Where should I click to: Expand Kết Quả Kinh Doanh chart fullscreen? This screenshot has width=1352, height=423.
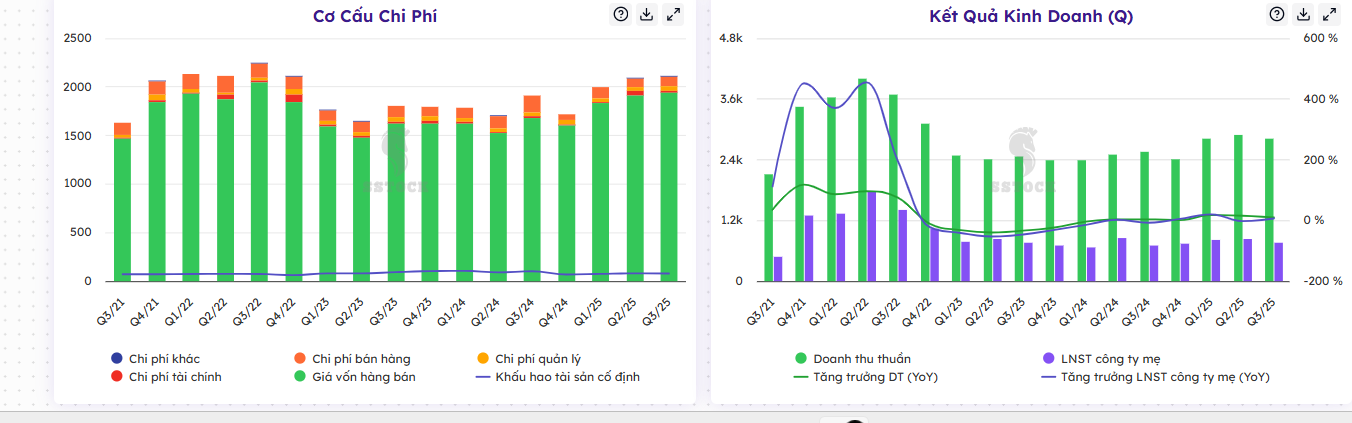[1330, 14]
